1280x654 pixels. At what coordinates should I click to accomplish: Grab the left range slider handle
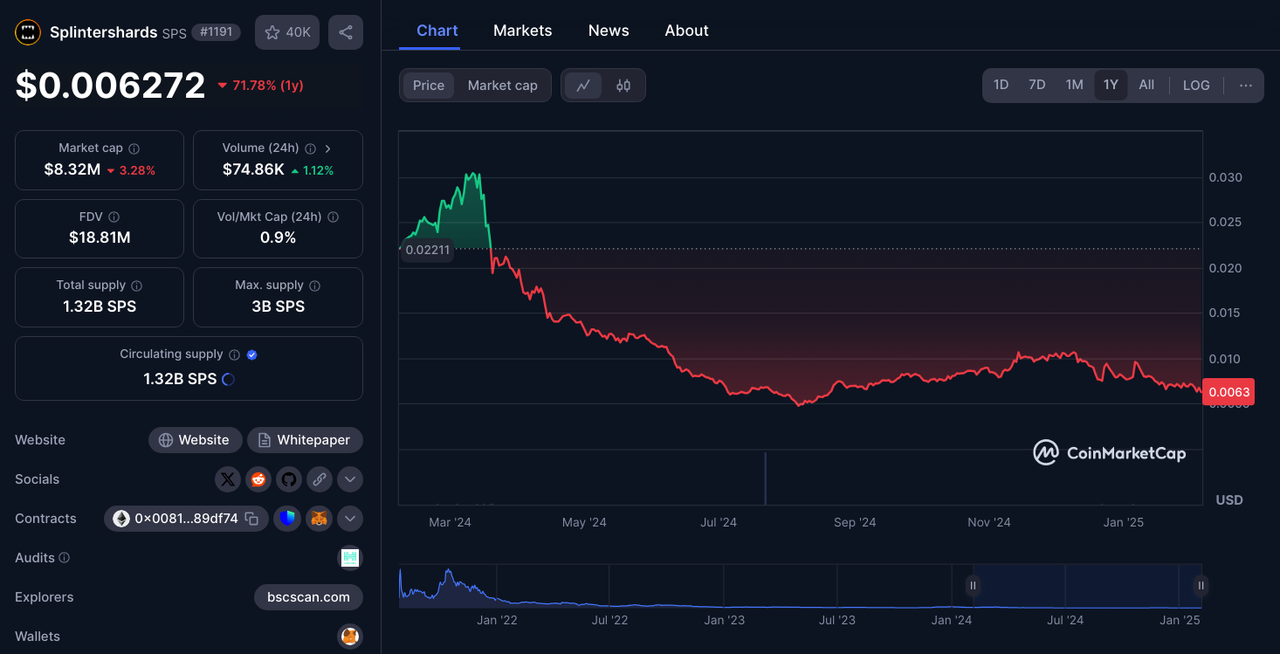972,586
